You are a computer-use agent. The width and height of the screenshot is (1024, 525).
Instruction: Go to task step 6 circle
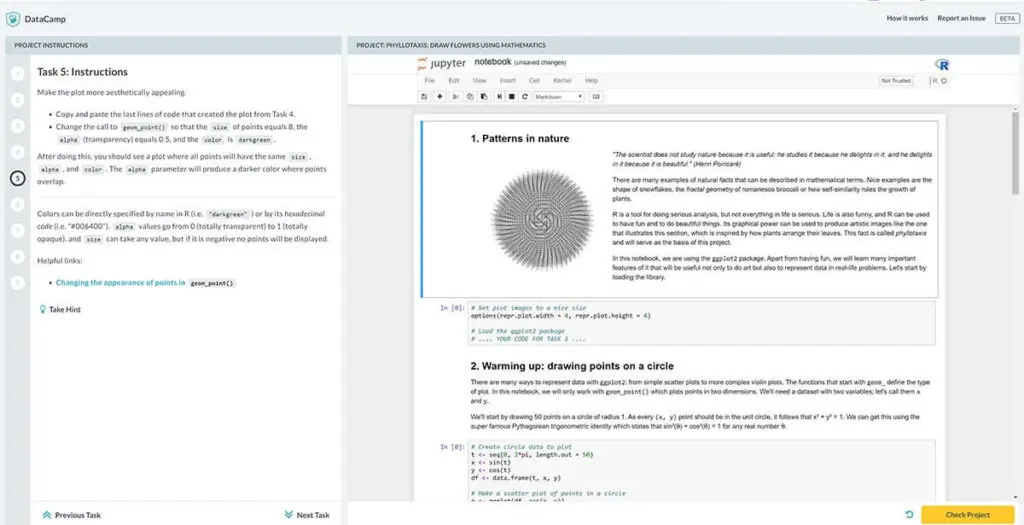(x=18, y=204)
